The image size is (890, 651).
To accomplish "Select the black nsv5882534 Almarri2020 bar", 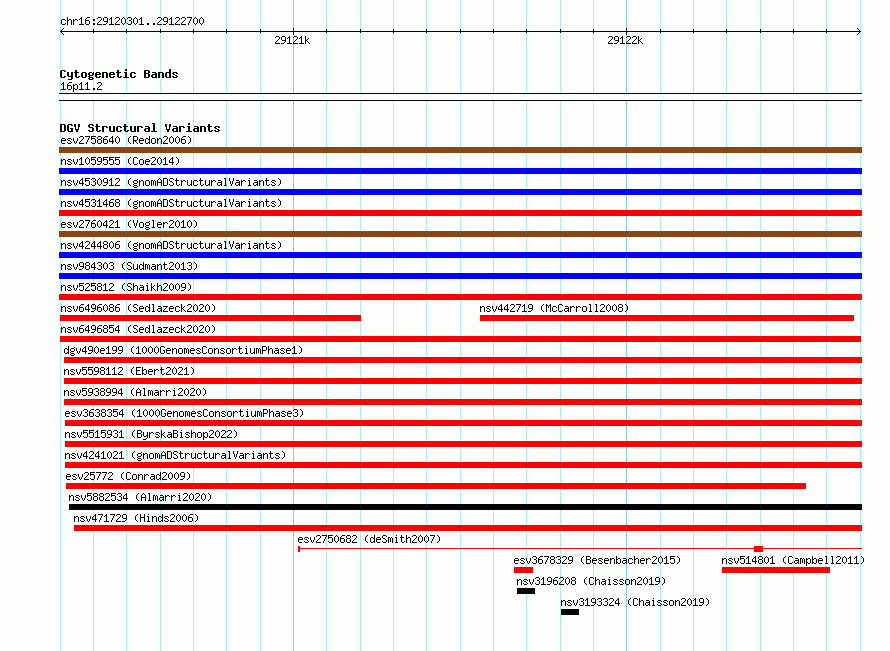I will (465, 507).
